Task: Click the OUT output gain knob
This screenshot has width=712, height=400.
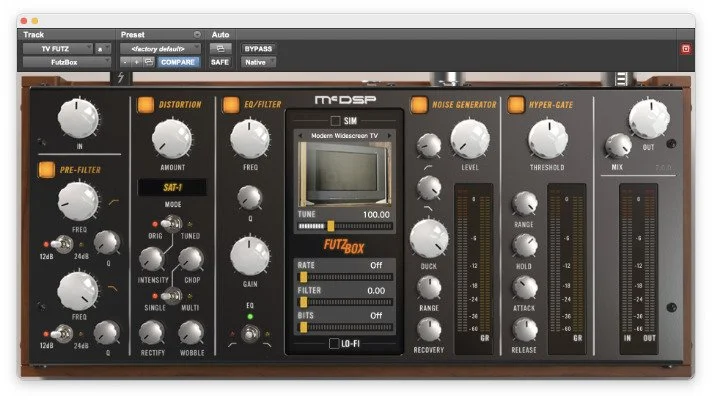Action: point(649,119)
